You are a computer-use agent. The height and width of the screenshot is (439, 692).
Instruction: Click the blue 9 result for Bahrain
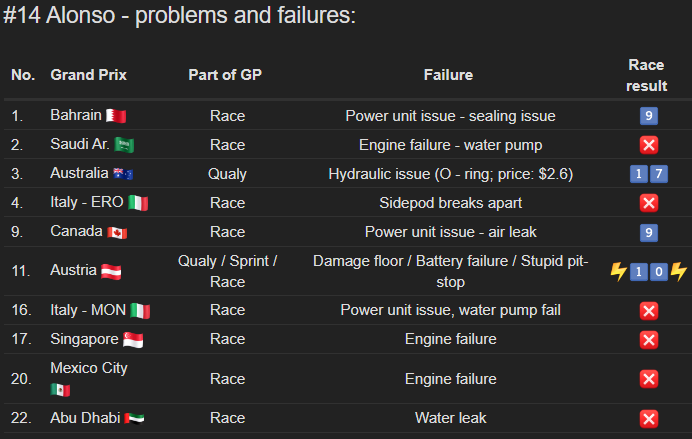pos(648,116)
